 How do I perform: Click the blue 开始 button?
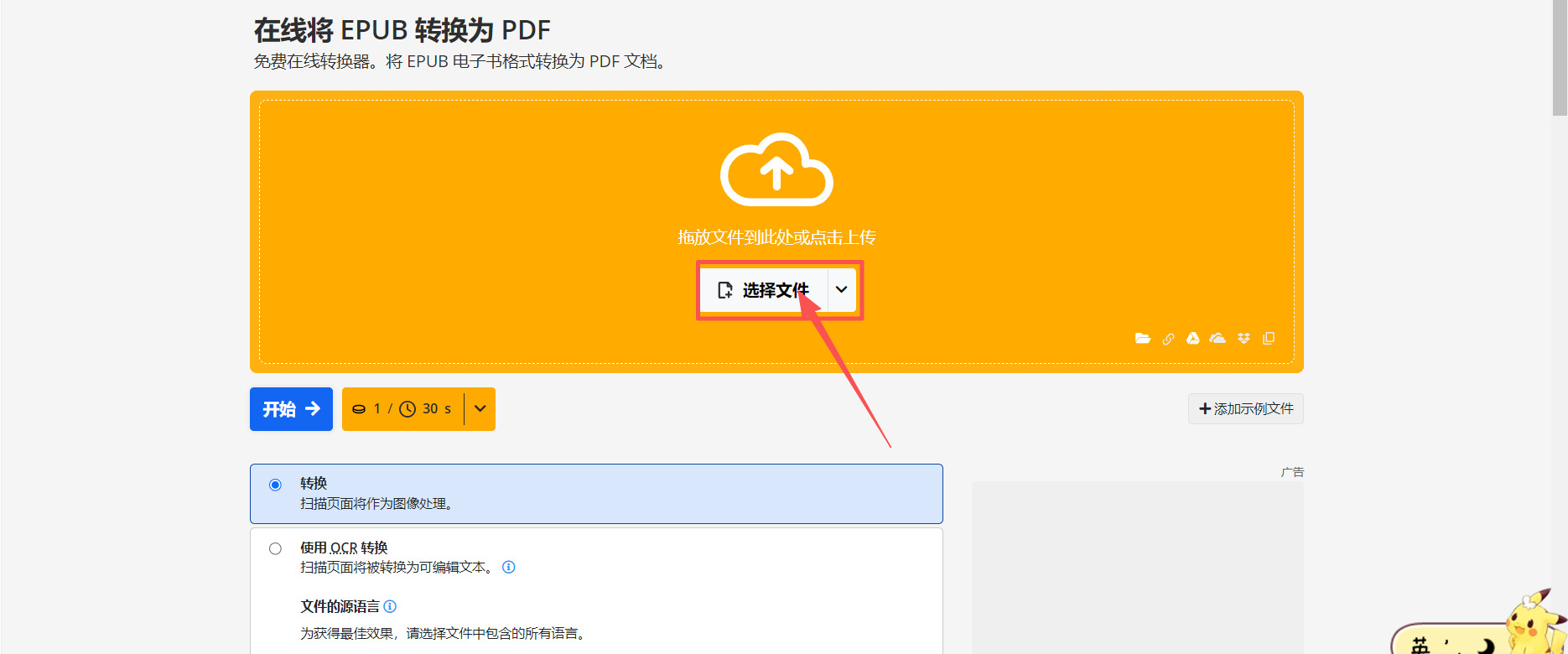[x=291, y=409]
